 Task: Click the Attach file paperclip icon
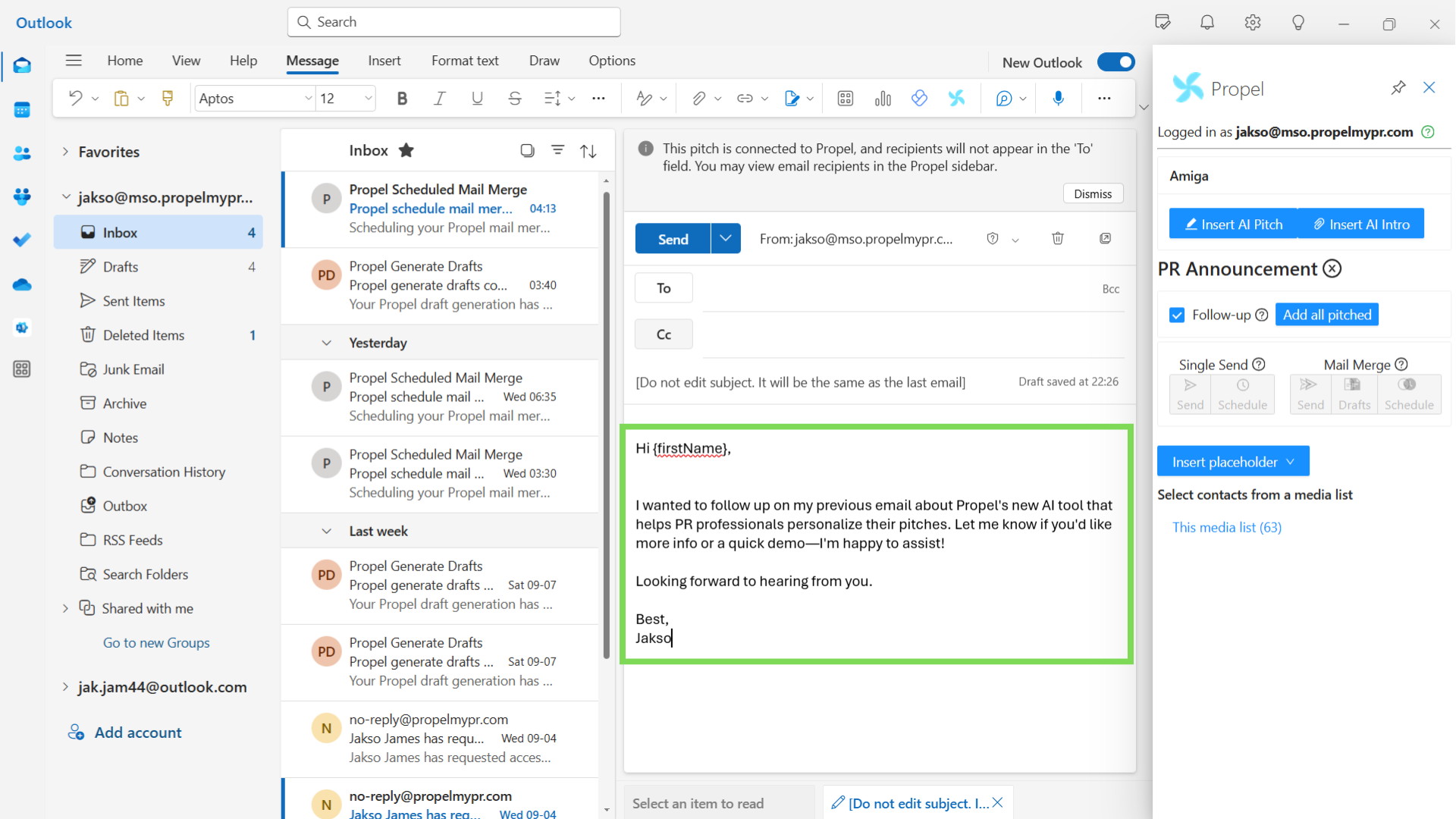point(698,99)
